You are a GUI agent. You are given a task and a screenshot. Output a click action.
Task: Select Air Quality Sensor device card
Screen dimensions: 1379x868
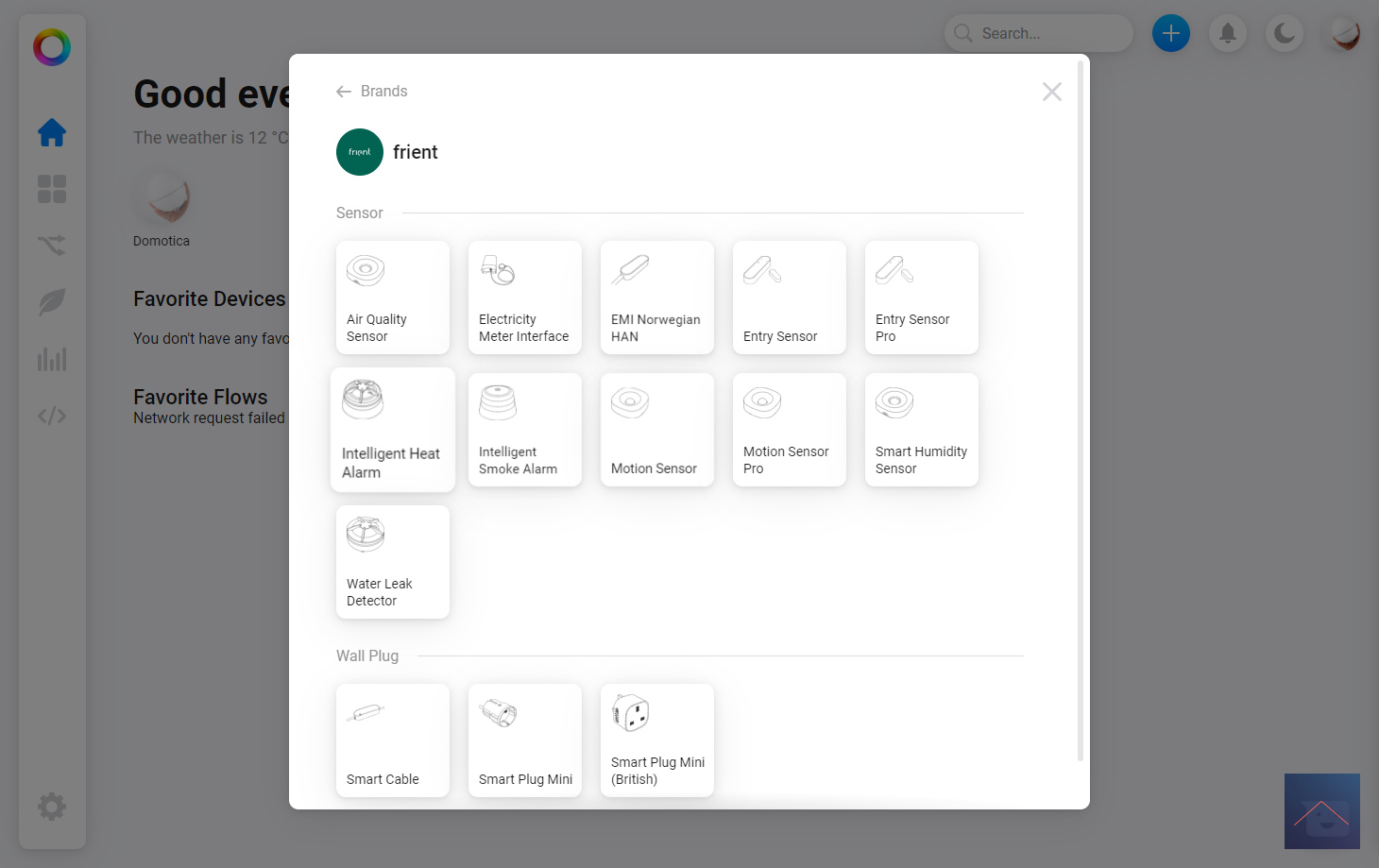coord(393,298)
